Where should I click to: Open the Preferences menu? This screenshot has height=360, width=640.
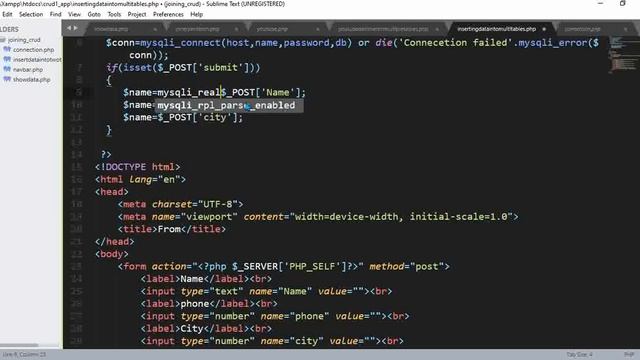[x=168, y=14]
